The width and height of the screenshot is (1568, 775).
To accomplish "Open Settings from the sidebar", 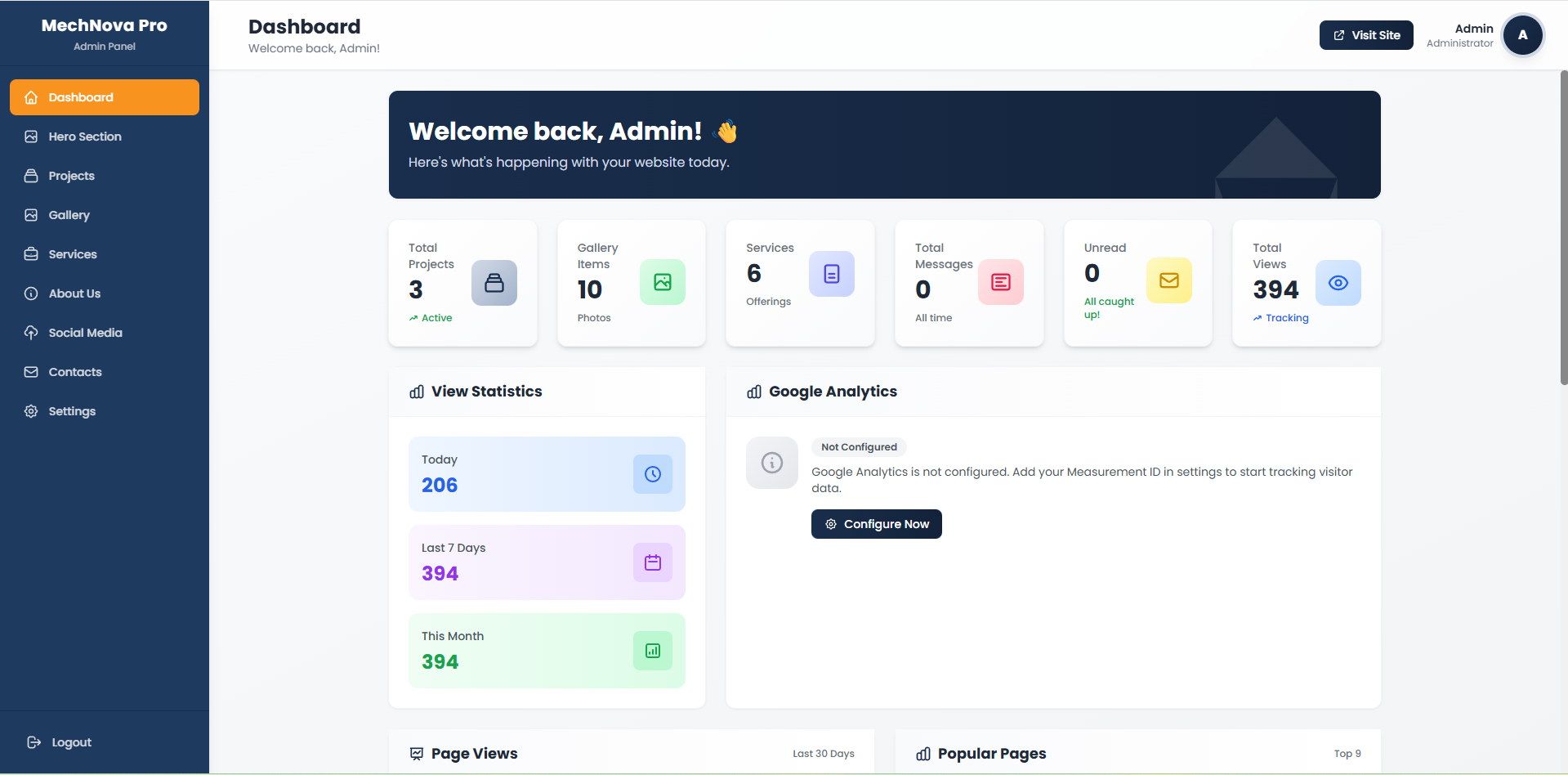I will pos(72,411).
